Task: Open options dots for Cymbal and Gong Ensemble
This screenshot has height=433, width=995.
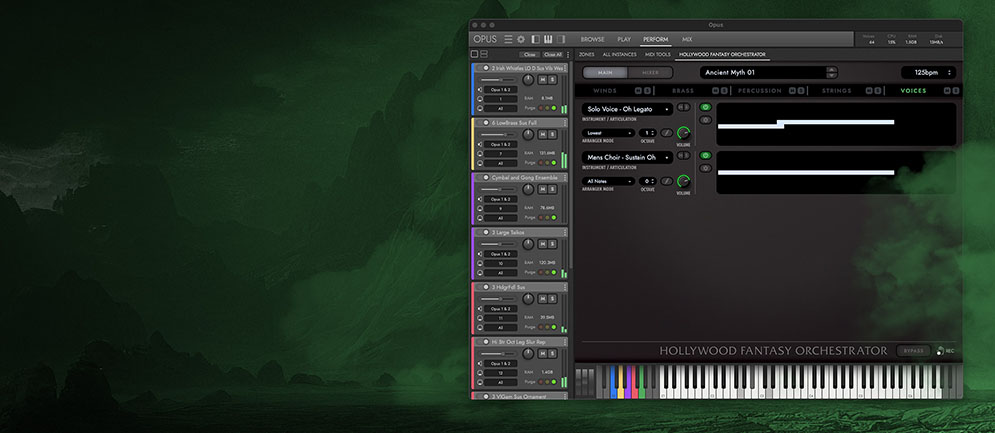Action: 565,178
